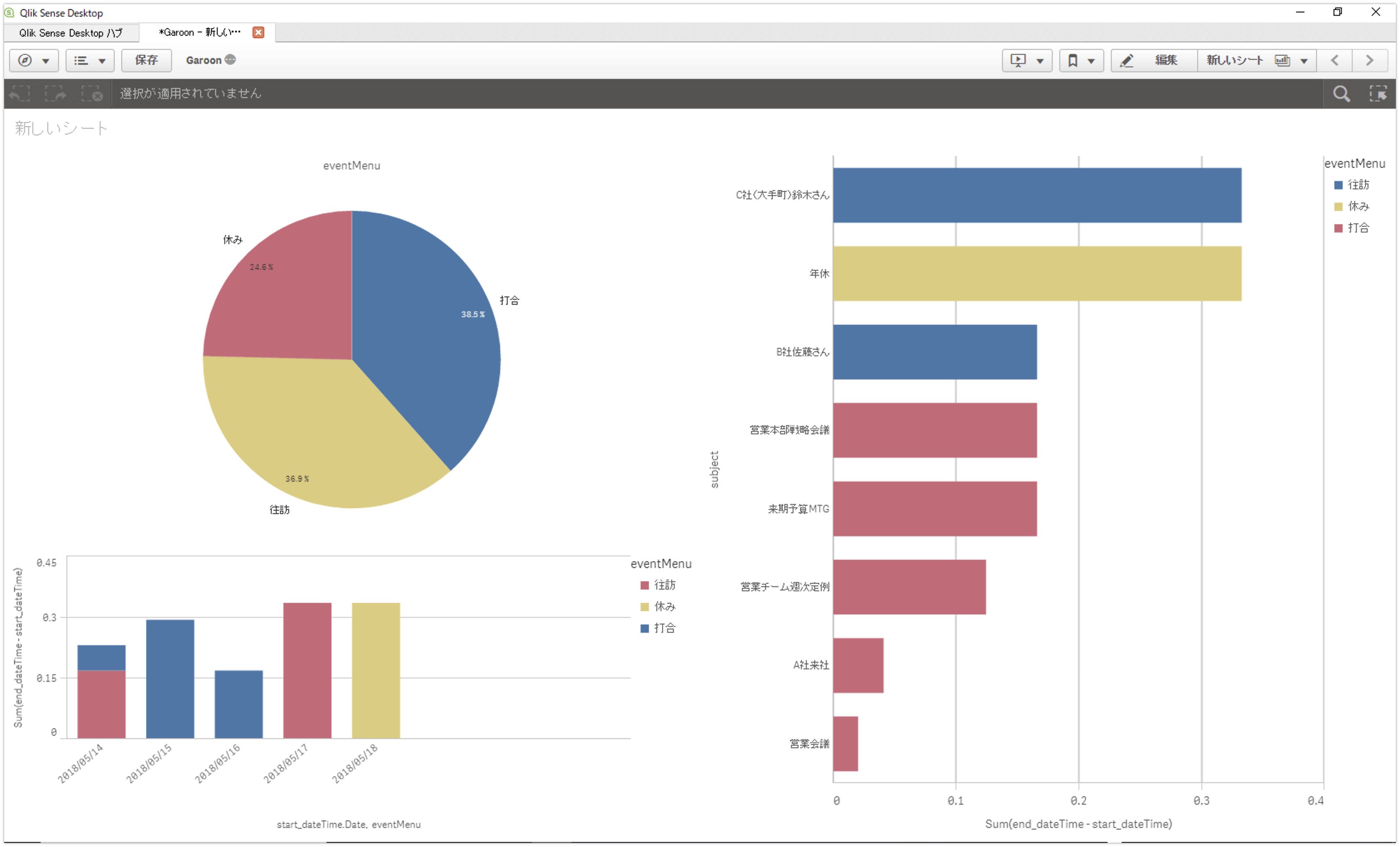The width and height of the screenshot is (1400, 847).
Task: Open the selections tool icon
Action: pos(1378,94)
